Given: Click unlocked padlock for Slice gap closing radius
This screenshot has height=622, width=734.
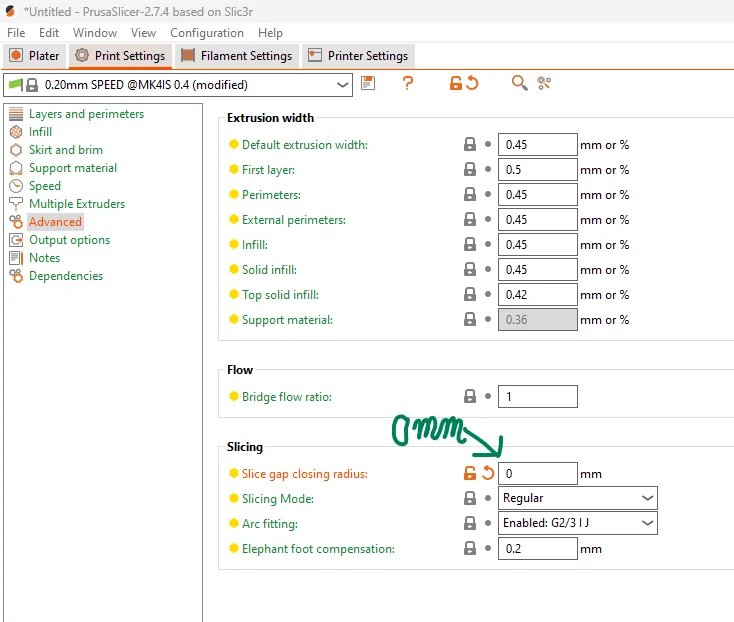Looking at the screenshot, I should (470, 473).
